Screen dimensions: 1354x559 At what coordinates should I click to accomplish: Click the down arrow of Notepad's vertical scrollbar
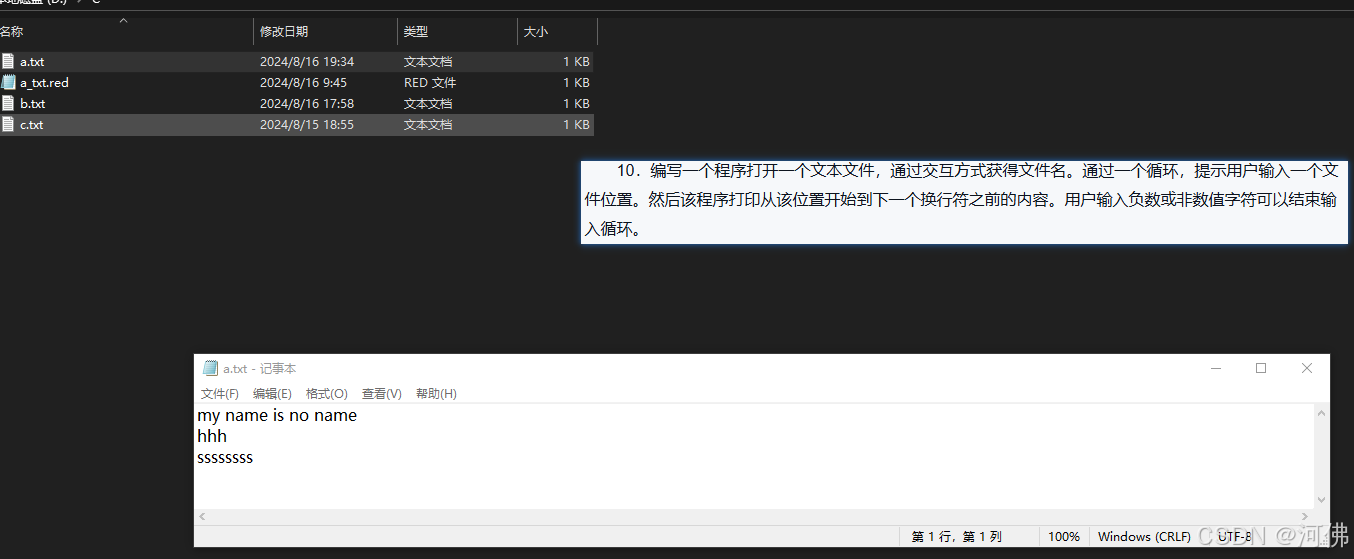click(x=1322, y=500)
